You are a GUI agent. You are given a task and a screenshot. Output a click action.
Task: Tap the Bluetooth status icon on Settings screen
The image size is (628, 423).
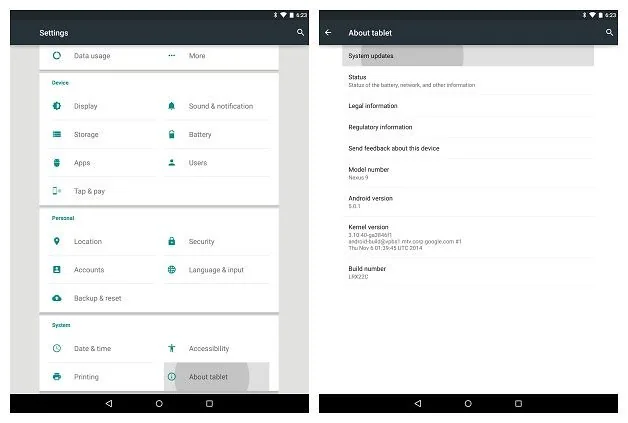(275, 15)
